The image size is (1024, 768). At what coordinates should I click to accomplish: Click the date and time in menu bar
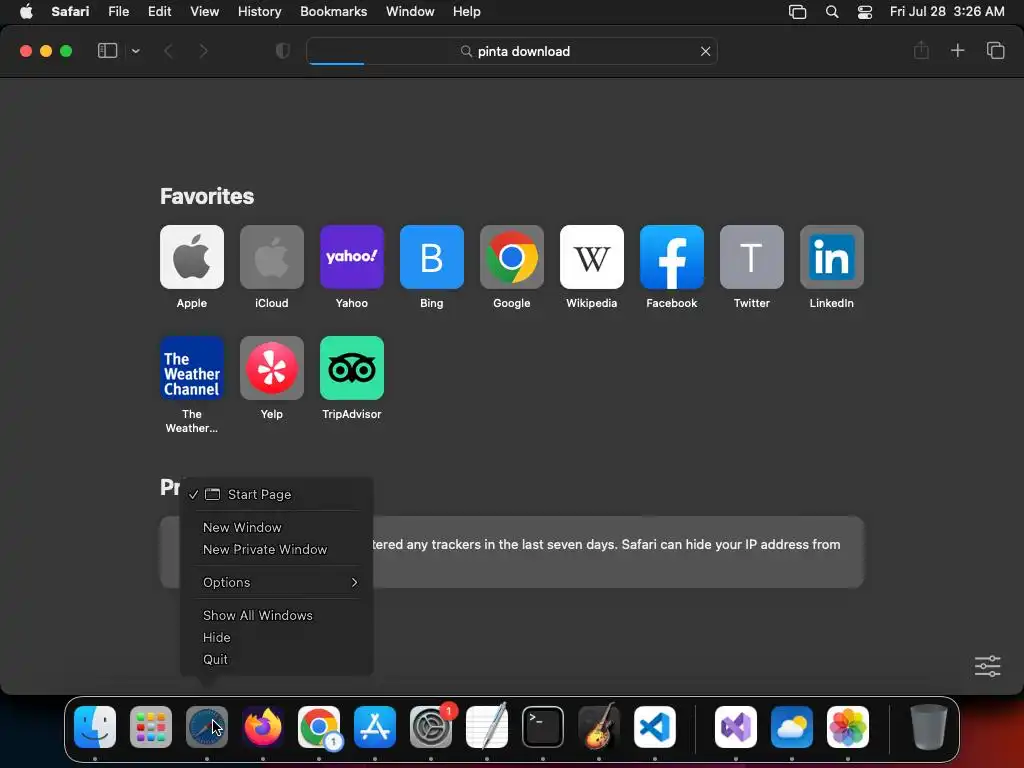[x=947, y=11]
